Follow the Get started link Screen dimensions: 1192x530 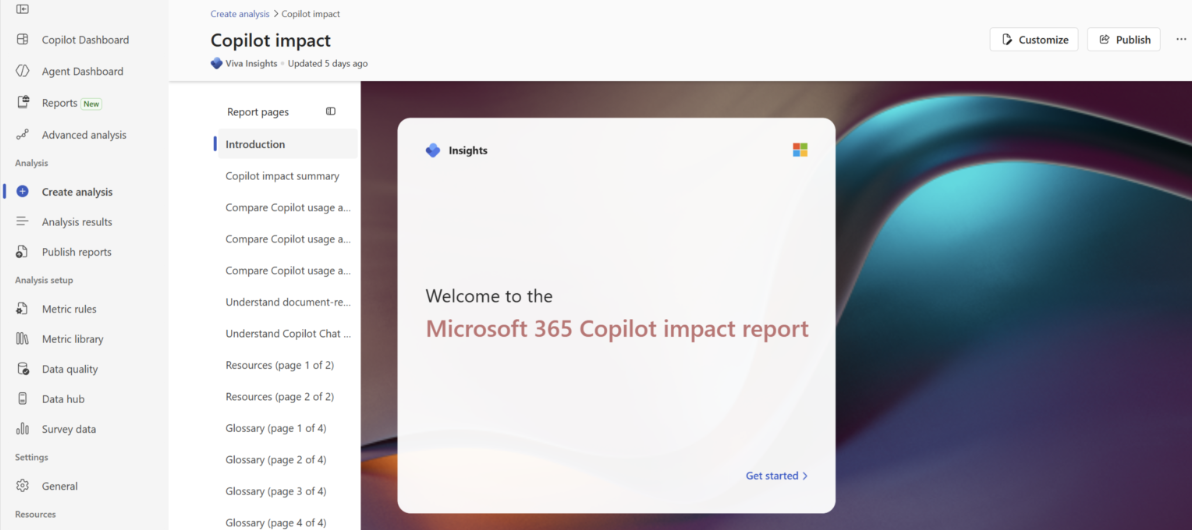pos(777,476)
